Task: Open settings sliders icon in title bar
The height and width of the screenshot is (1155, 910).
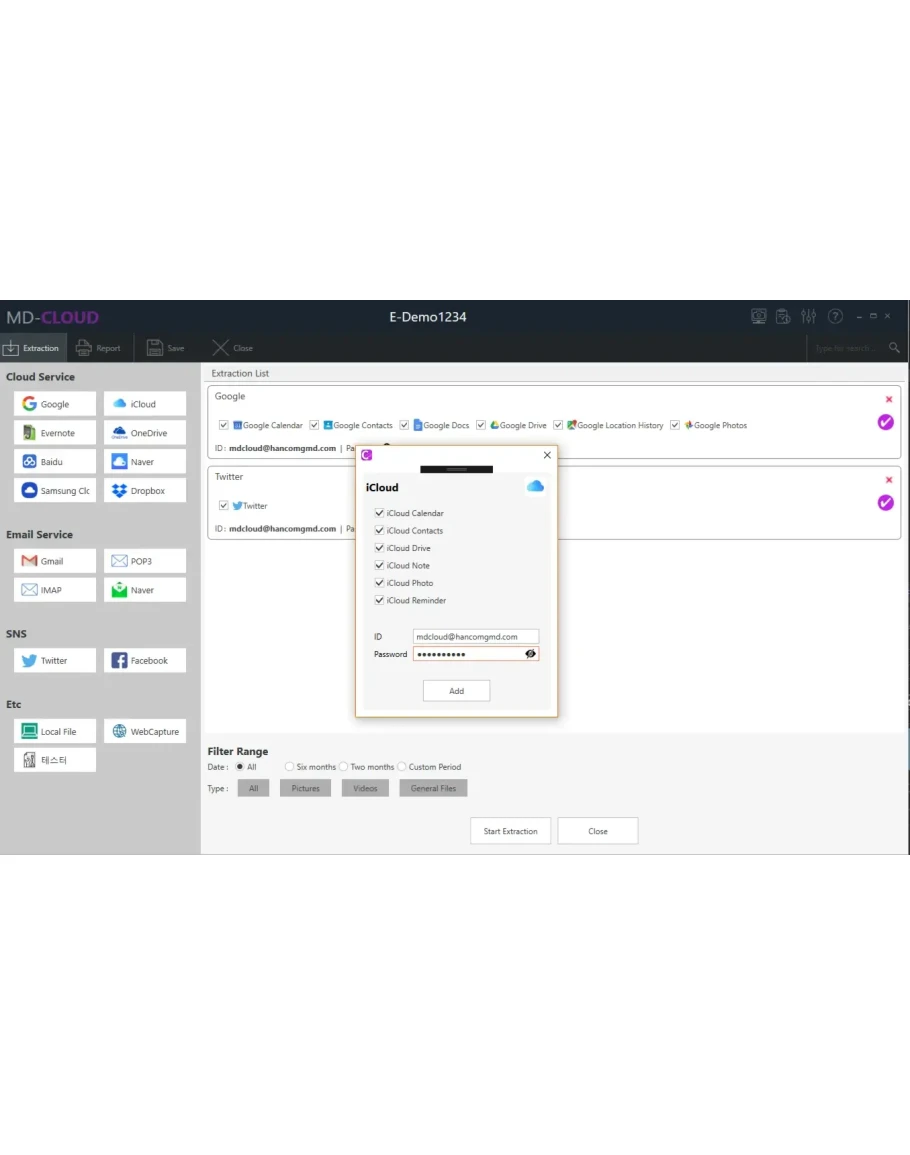Action: (809, 317)
